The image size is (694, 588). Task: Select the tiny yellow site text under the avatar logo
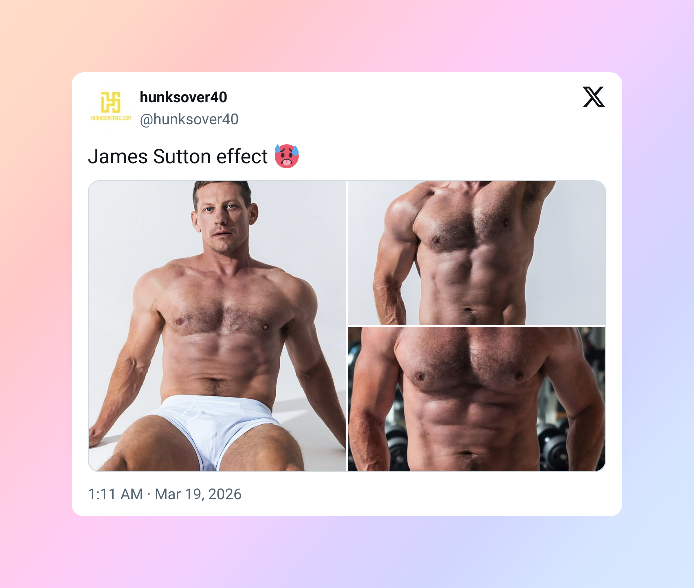(x=111, y=118)
